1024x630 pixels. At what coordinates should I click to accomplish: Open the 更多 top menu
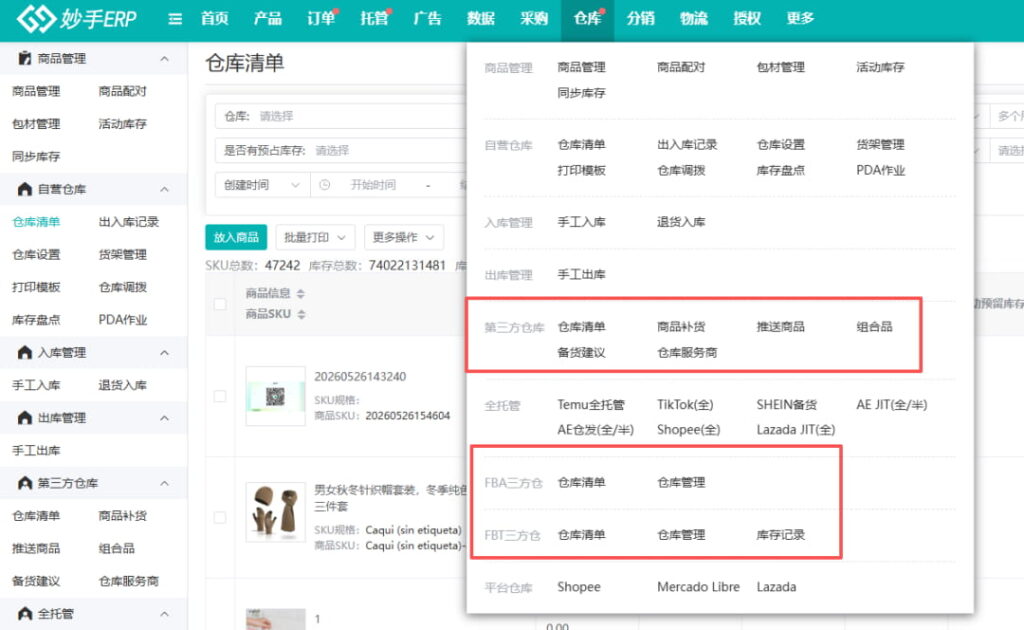coord(800,18)
